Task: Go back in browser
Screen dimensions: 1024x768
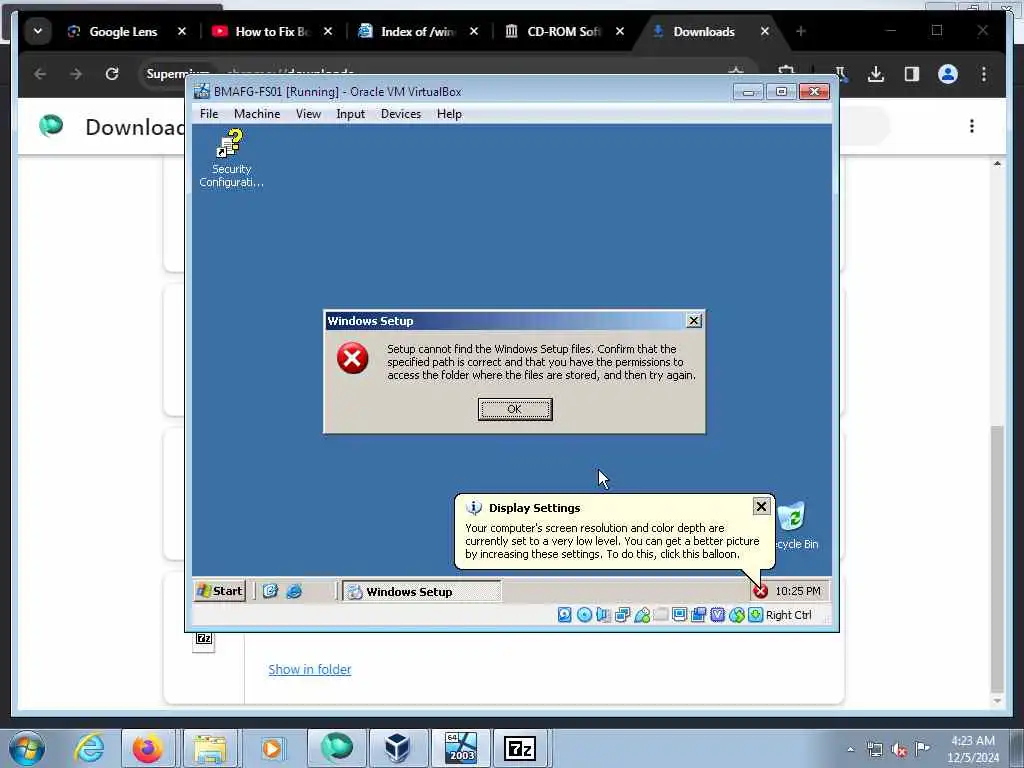Action: click(x=40, y=74)
